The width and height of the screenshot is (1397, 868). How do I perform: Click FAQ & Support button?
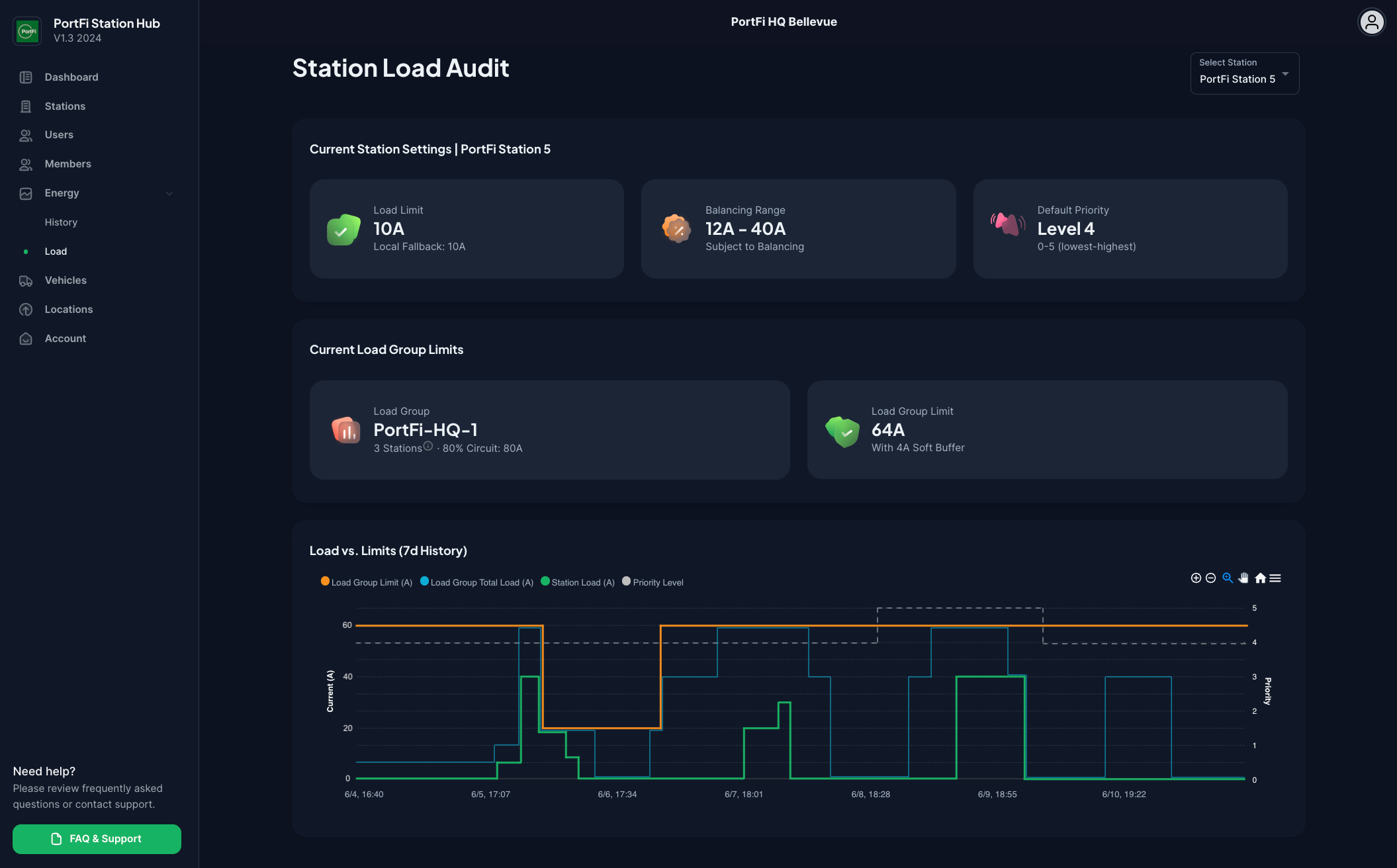[x=97, y=839]
